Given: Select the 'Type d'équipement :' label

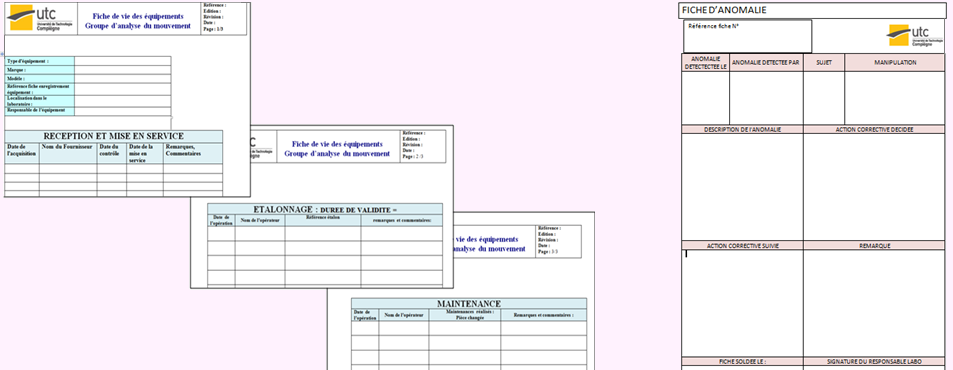Looking at the screenshot, I should 40,61.
